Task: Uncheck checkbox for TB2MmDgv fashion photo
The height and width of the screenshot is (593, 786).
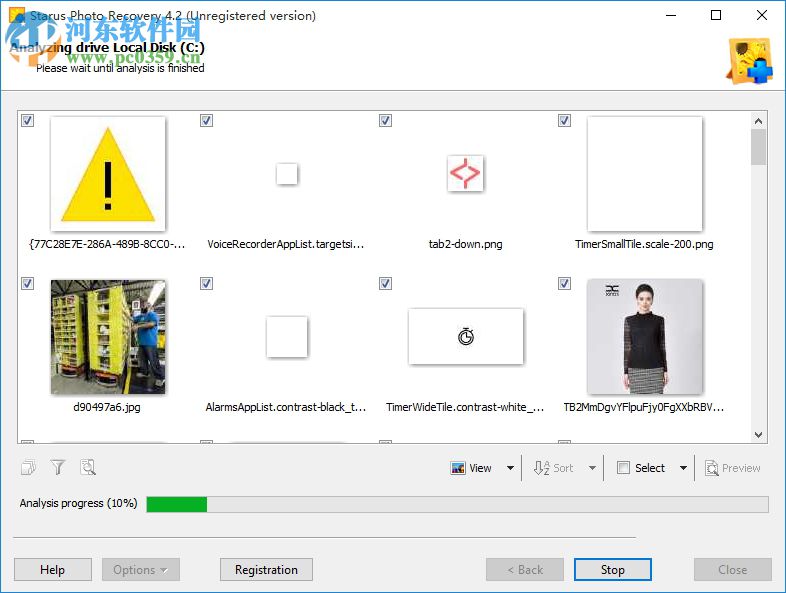Action: click(564, 283)
